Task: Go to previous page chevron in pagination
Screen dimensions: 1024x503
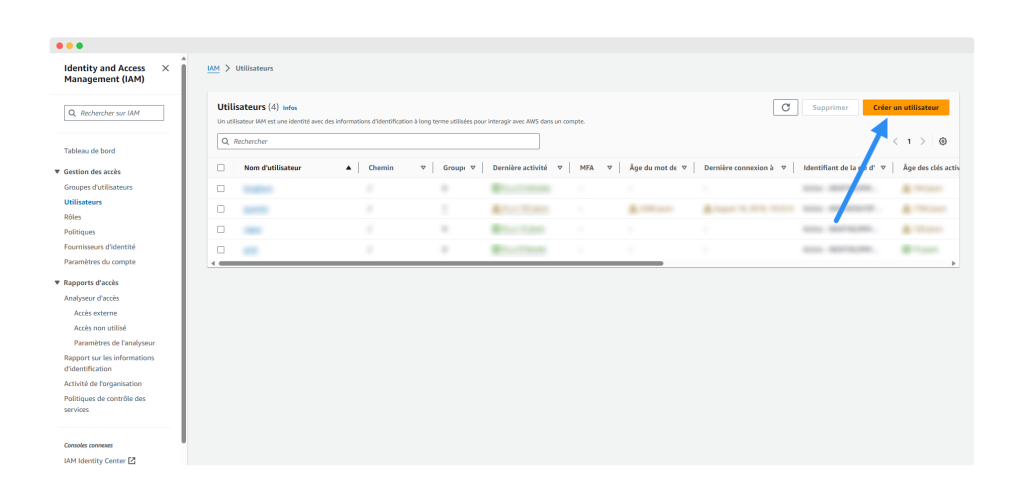Action: tap(895, 141)
